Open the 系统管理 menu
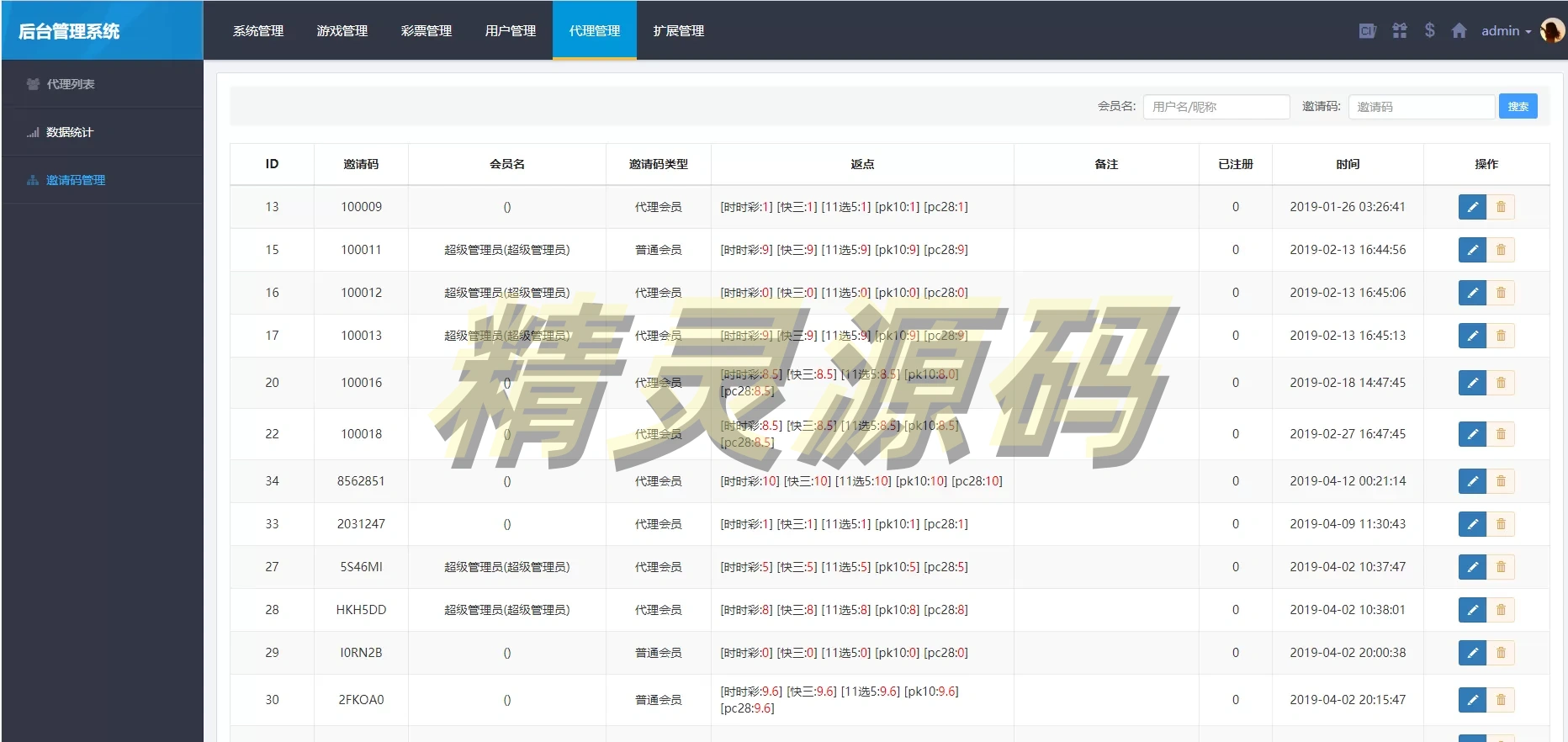 258,30
